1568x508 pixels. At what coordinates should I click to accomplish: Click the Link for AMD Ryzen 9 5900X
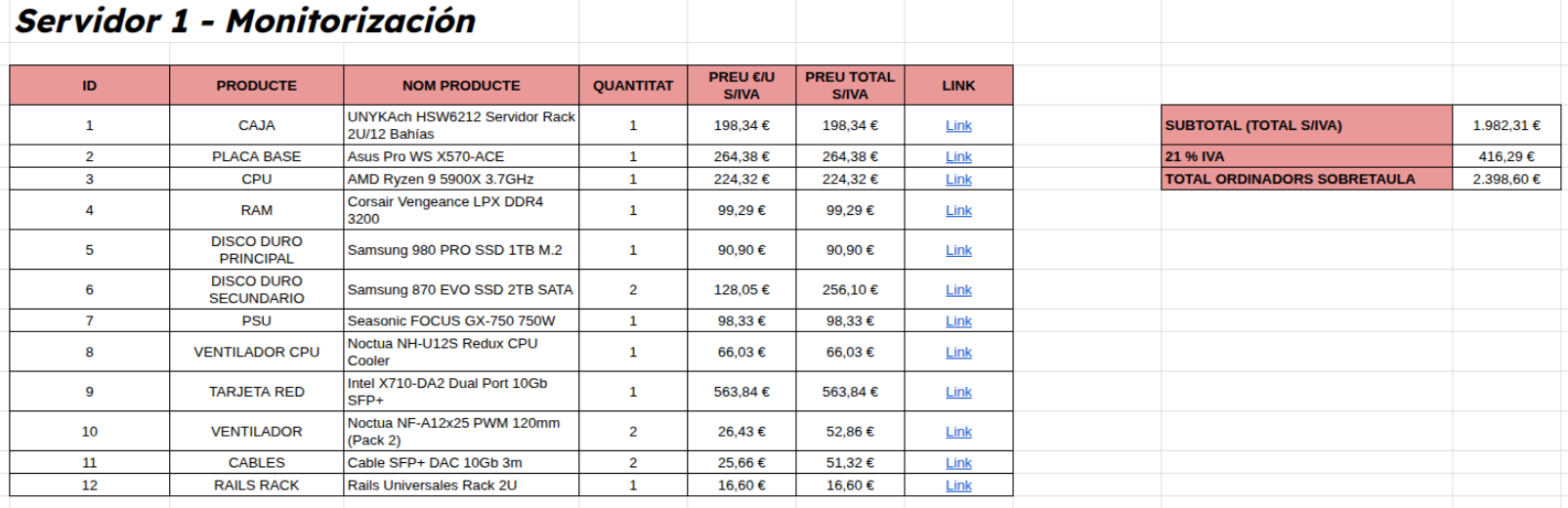point(958,179)
